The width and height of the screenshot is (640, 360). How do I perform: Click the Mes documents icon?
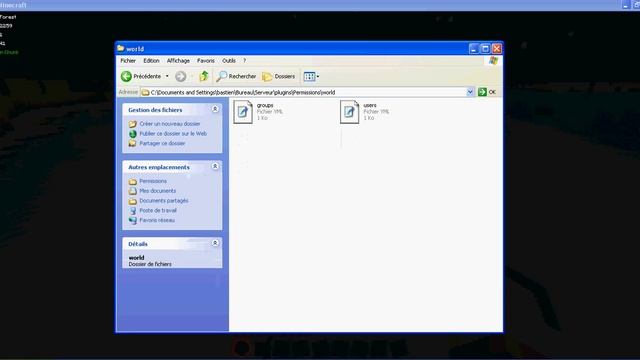(x=133, y=191)
